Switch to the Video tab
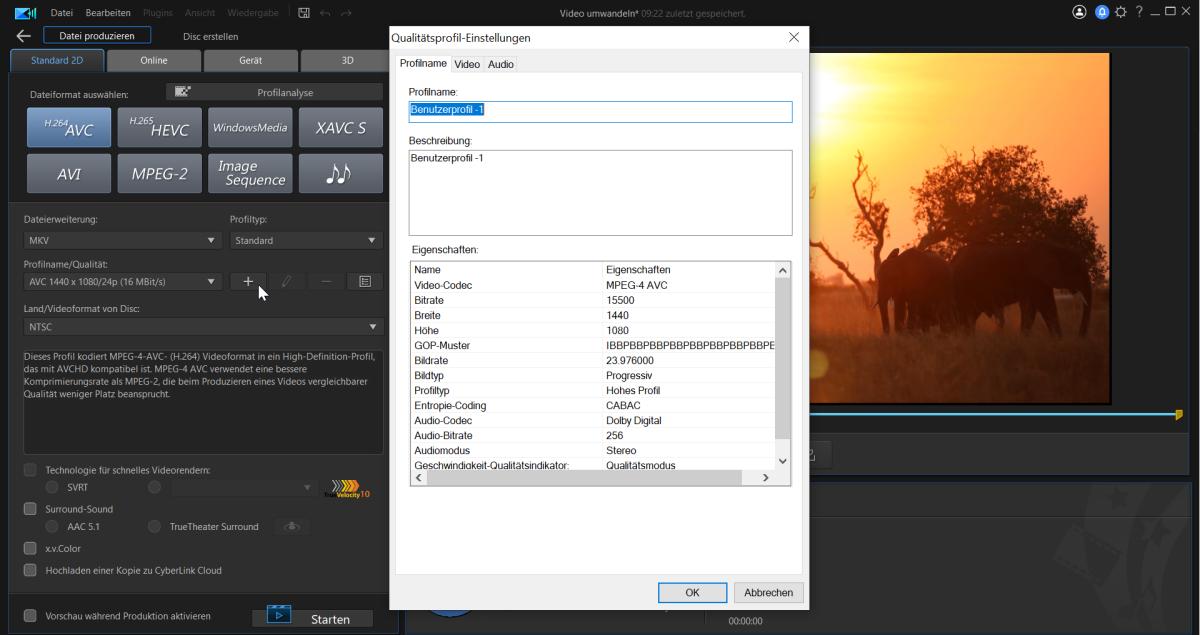 click(x=467, y=64)
